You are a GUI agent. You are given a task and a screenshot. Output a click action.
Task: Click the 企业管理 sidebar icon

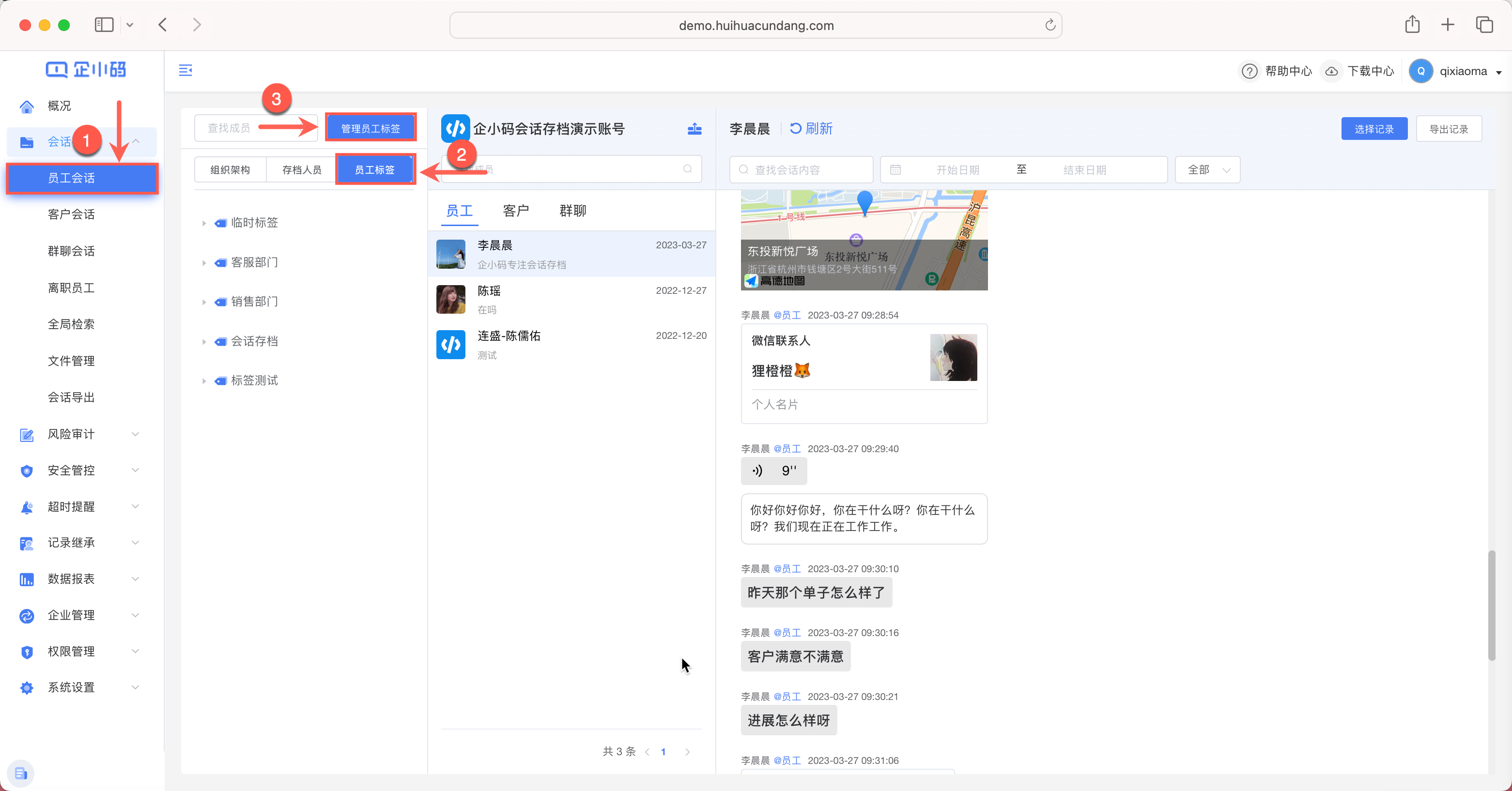coord(27,616)
